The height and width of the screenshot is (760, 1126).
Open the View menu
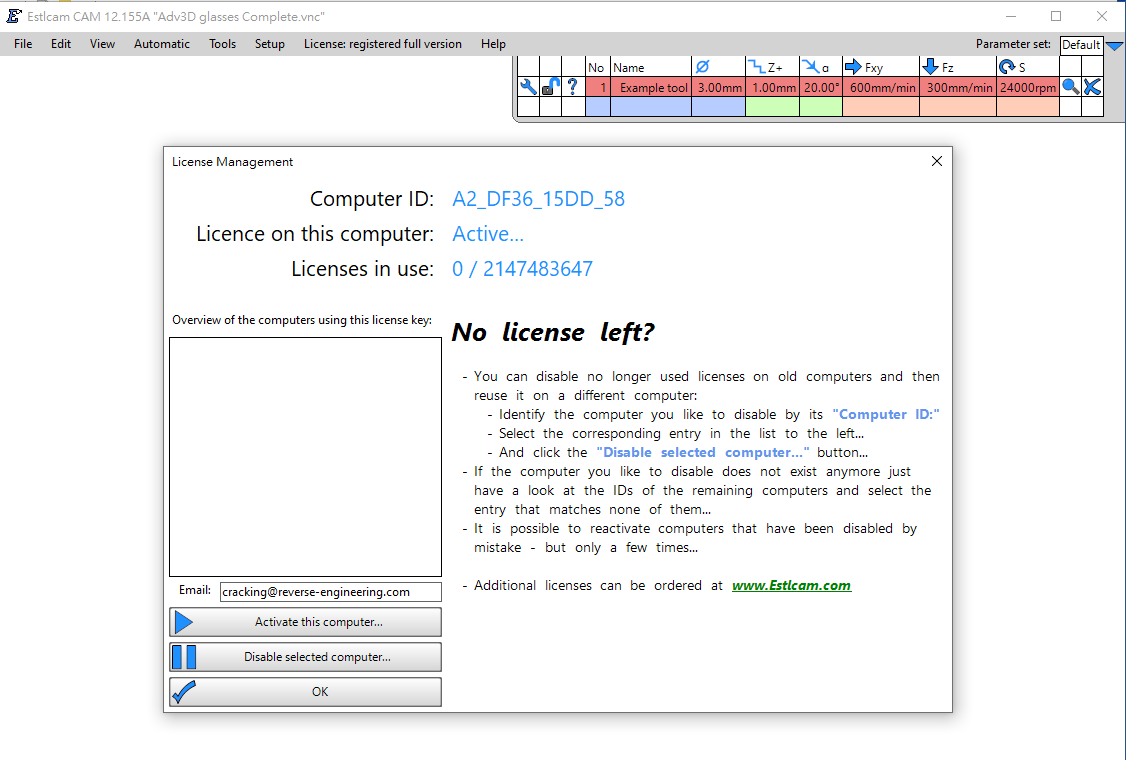click(x=102, y=44)
